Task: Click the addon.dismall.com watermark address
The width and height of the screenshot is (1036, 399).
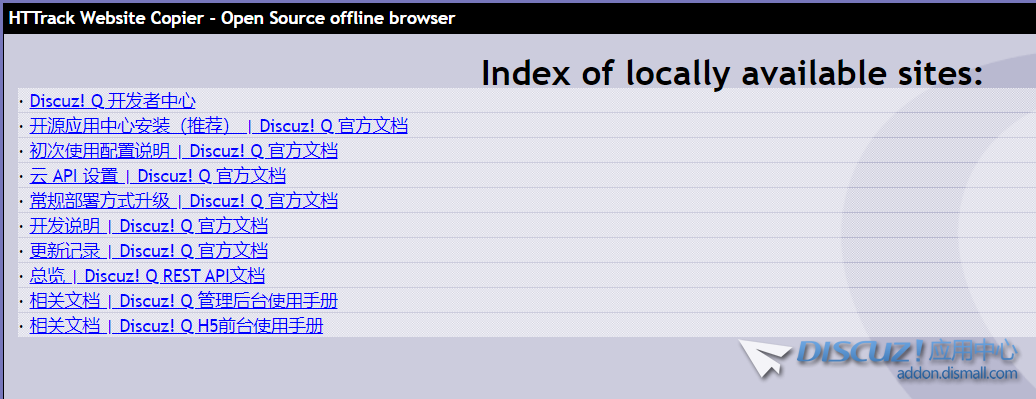Action: tap(957, 374)
